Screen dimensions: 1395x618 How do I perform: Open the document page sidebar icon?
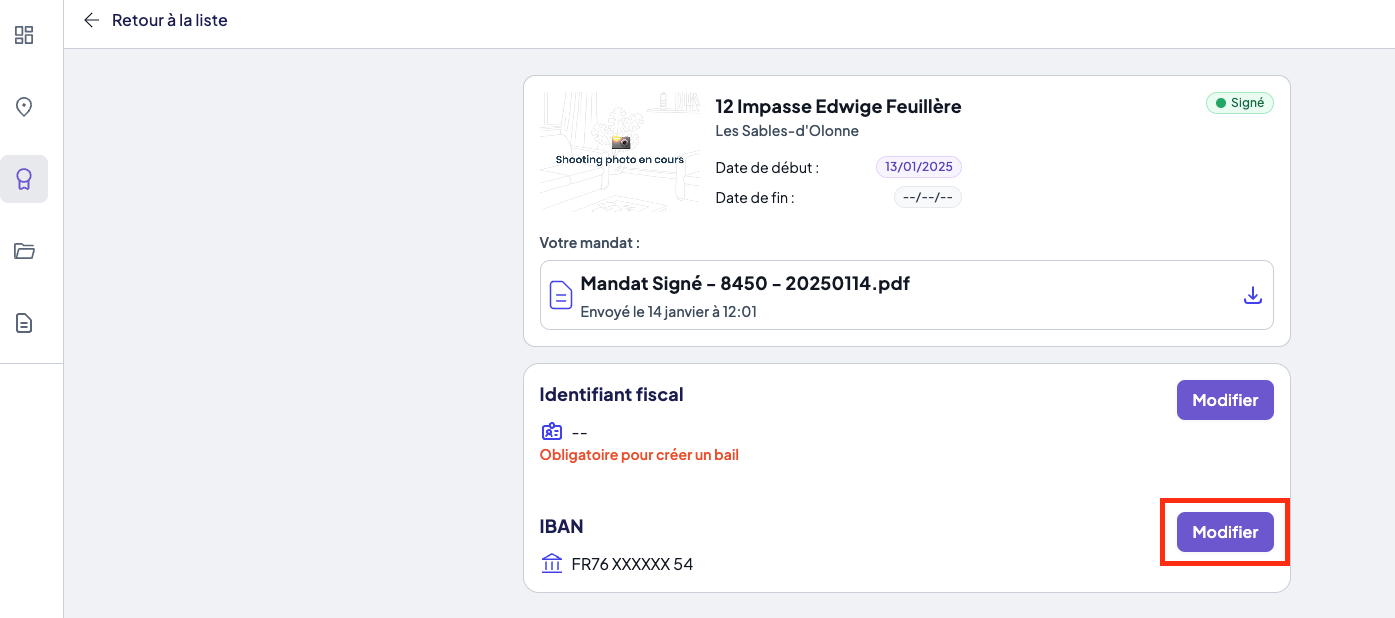tap(24, 323)
